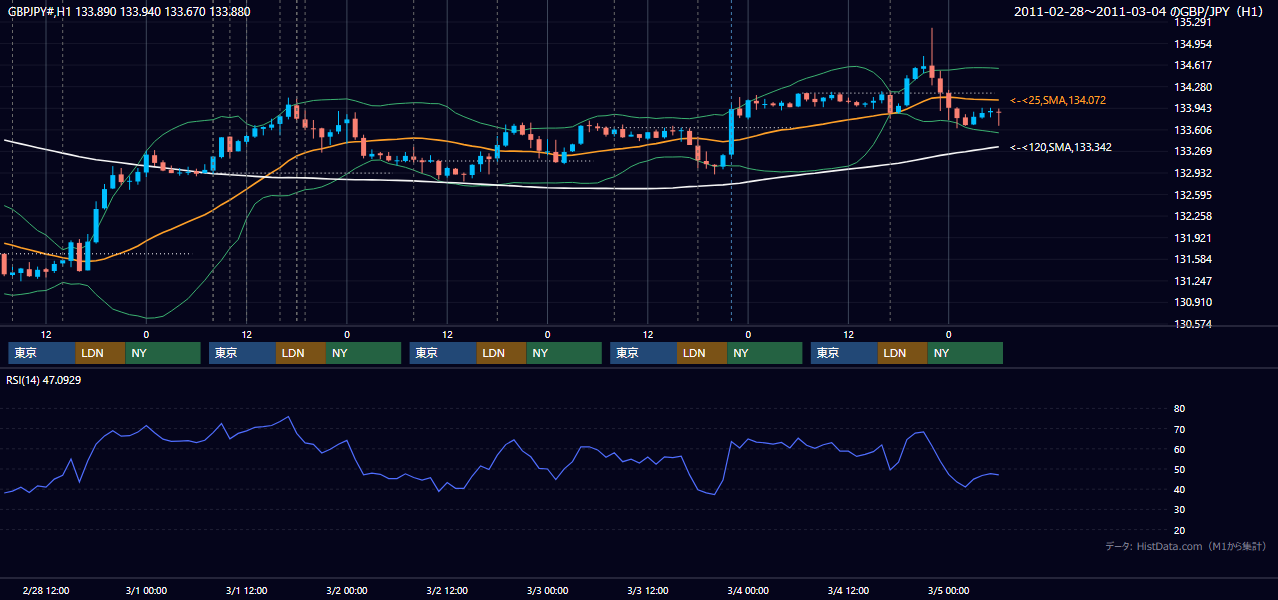Click the 3/3 12:00 time axis label
This screenshot has width=1278, height=600.
point(647,590)
